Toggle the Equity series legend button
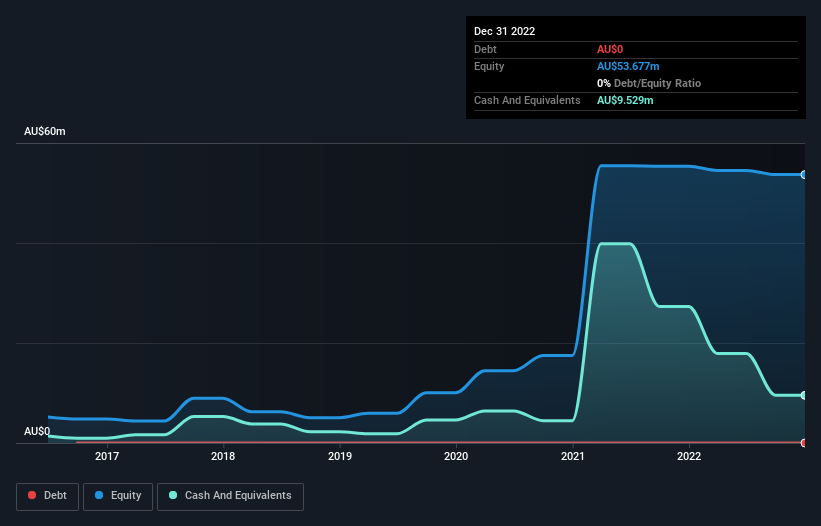This screenshot has width=821, height=526. pyautogui.click(x=118, y=496)
